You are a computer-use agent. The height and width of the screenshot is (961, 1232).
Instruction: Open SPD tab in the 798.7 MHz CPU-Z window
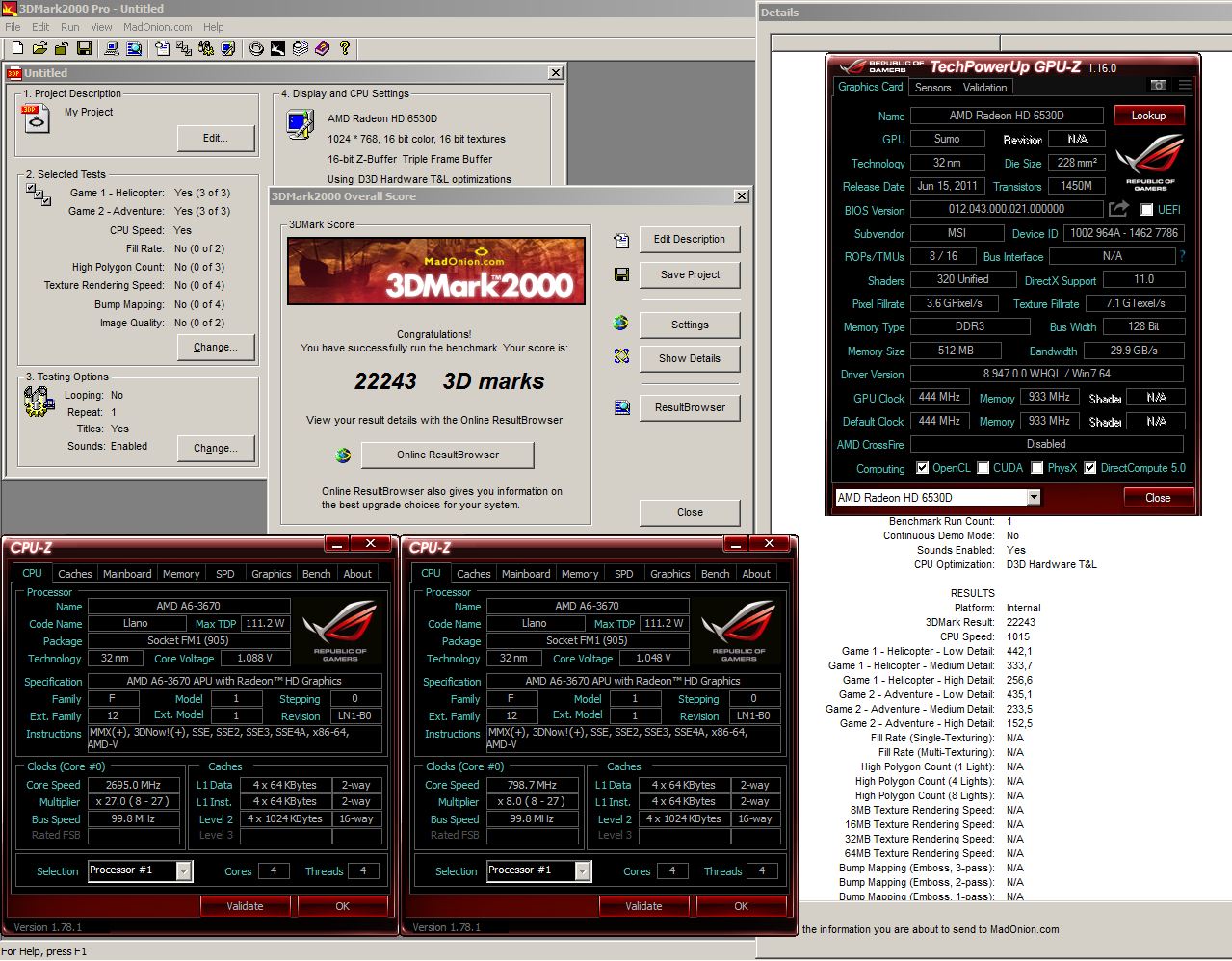624,574
